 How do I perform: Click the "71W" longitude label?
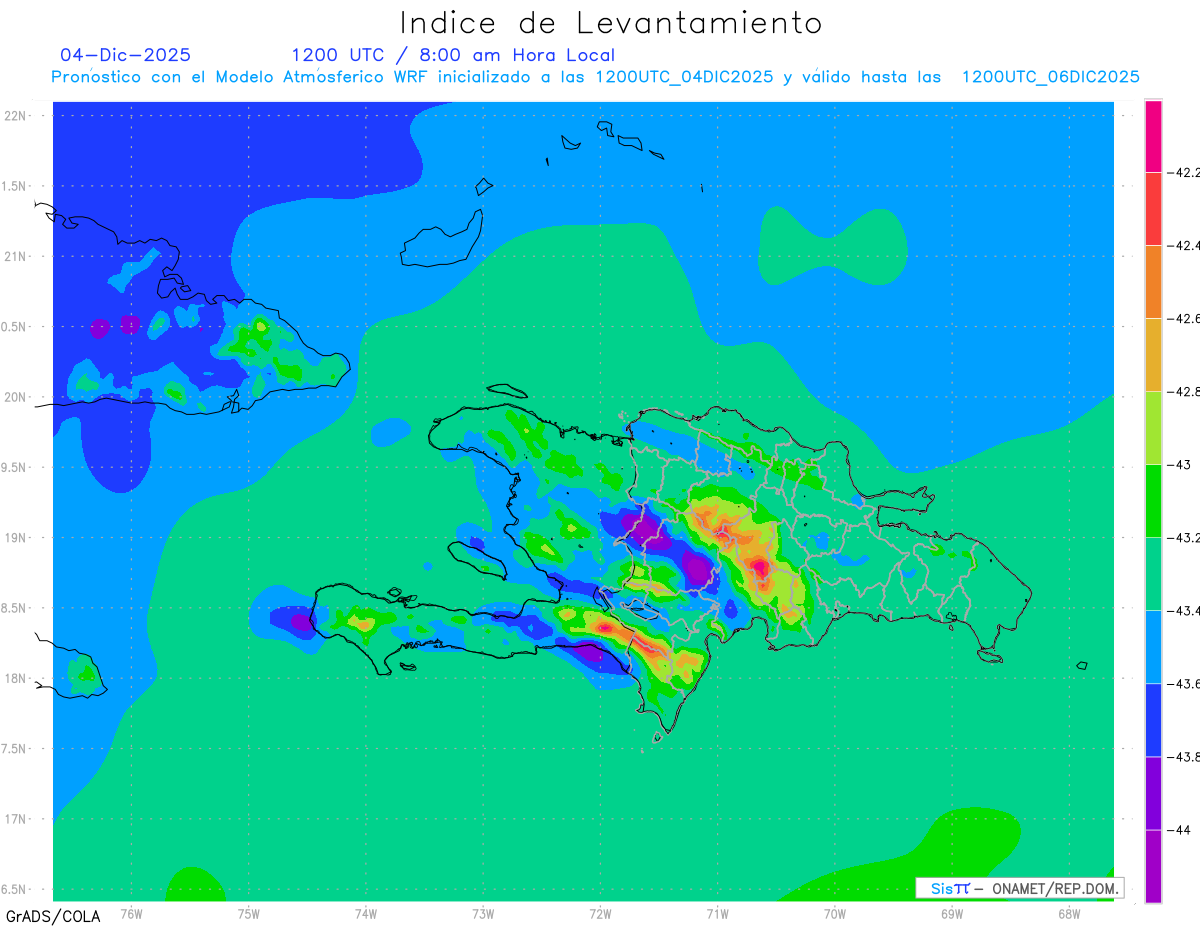tap(717, 913)
